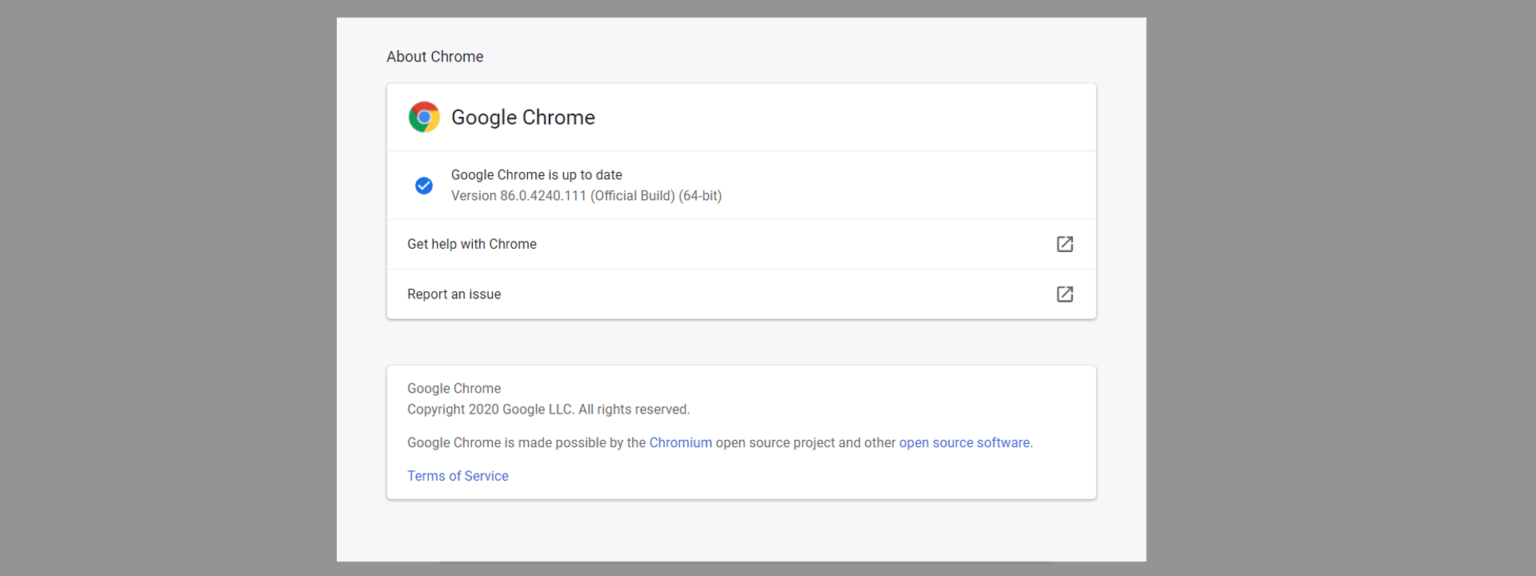Click external link icon for Report an issue
This screenshot has height=576, width=1536.
[x=1065, y=294]
